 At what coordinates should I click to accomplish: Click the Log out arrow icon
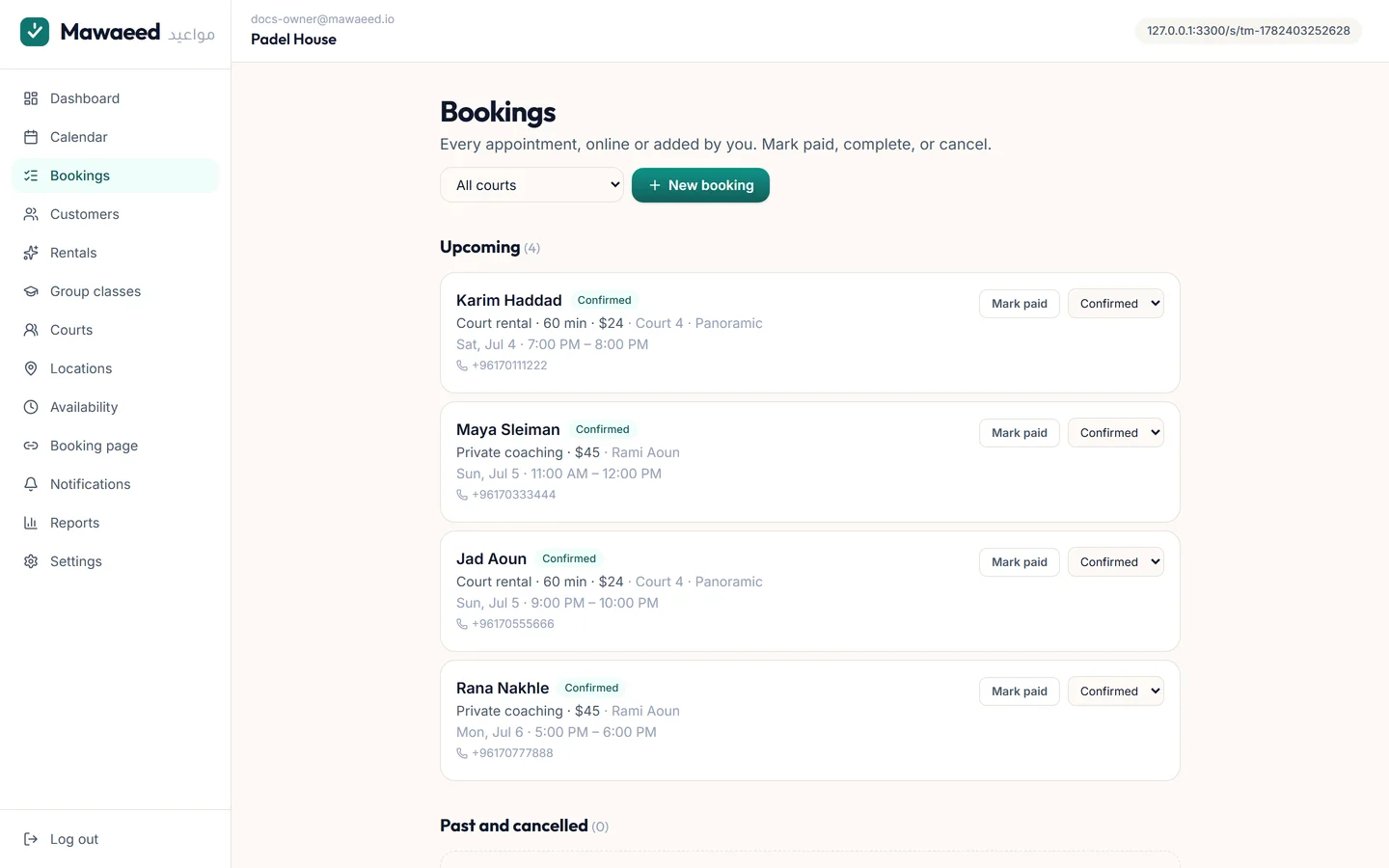tap(31, 839)
